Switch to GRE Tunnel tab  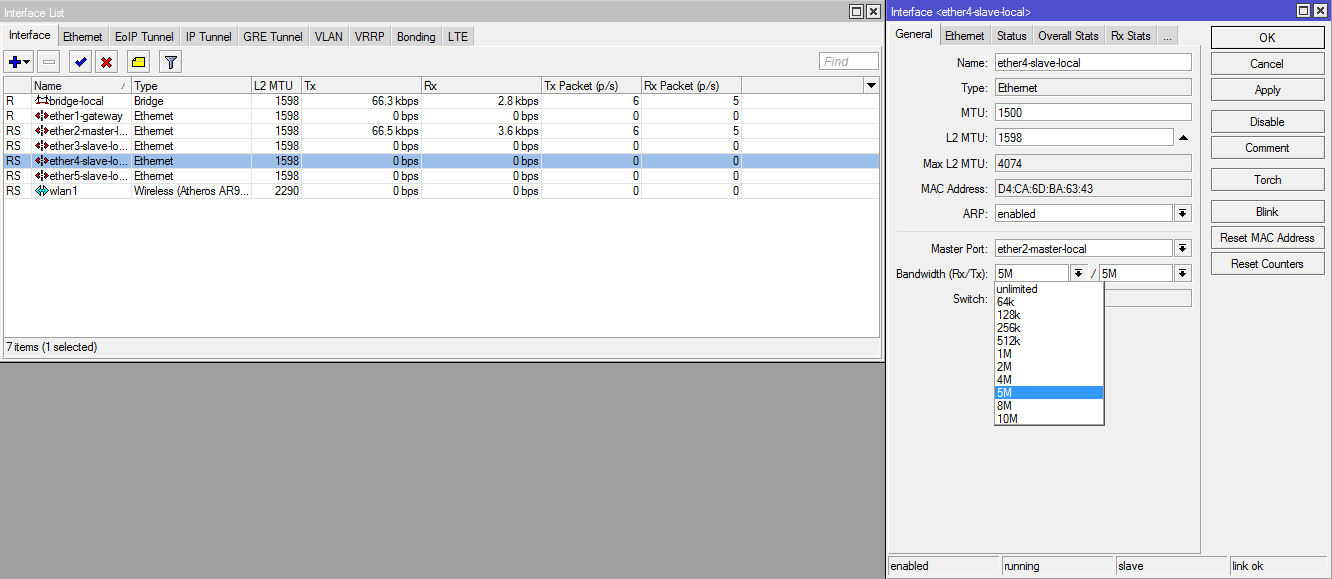[273, 37]
